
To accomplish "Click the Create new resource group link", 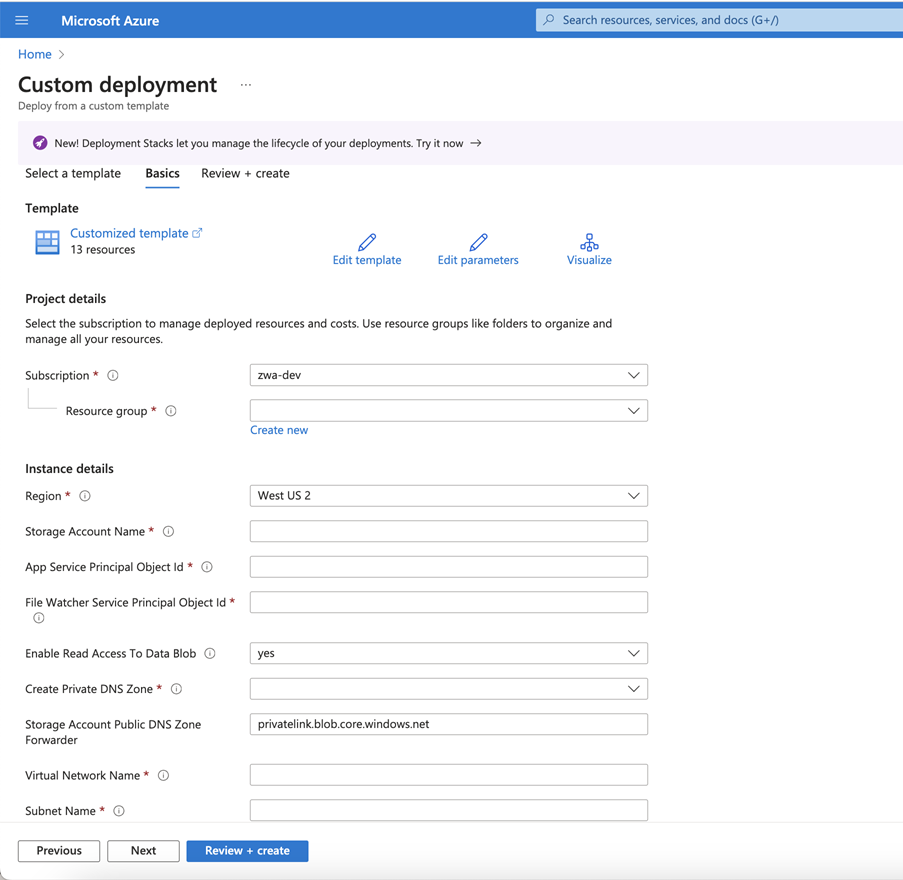I will pos(279,430).
